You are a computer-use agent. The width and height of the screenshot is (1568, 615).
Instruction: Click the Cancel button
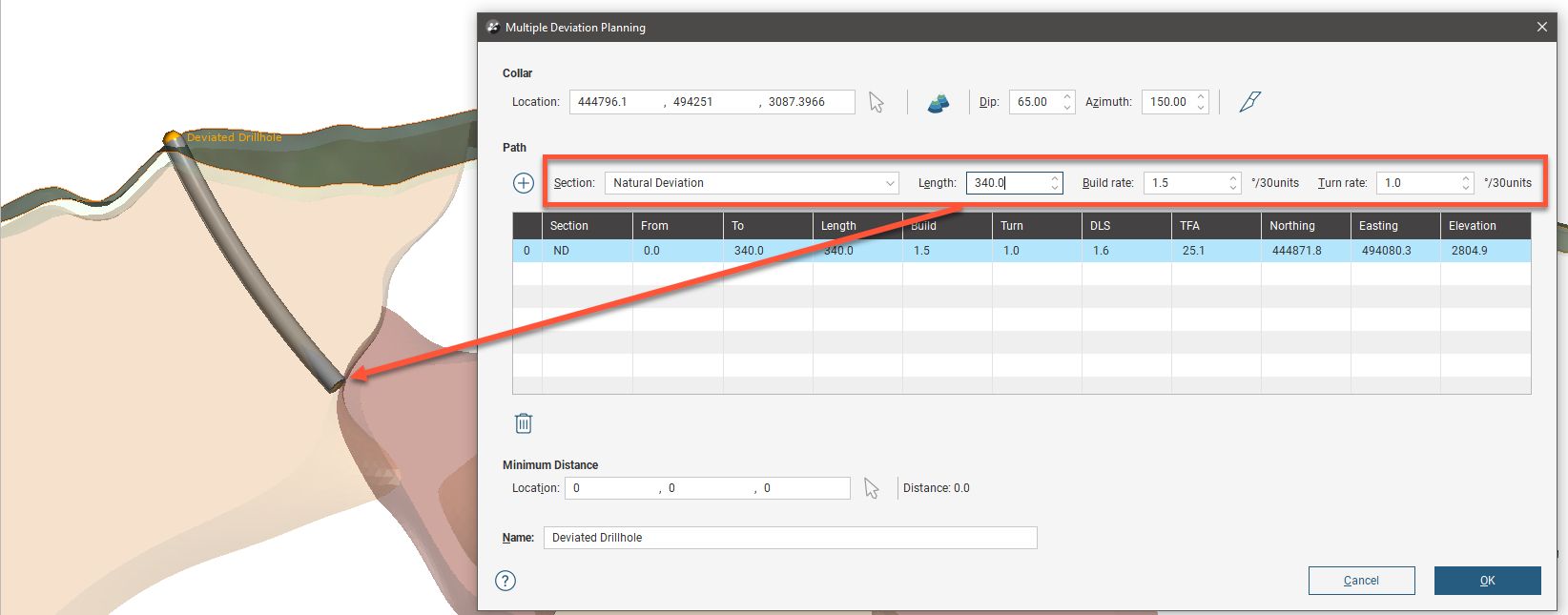pyautogui.click(x=1361, y=581)
